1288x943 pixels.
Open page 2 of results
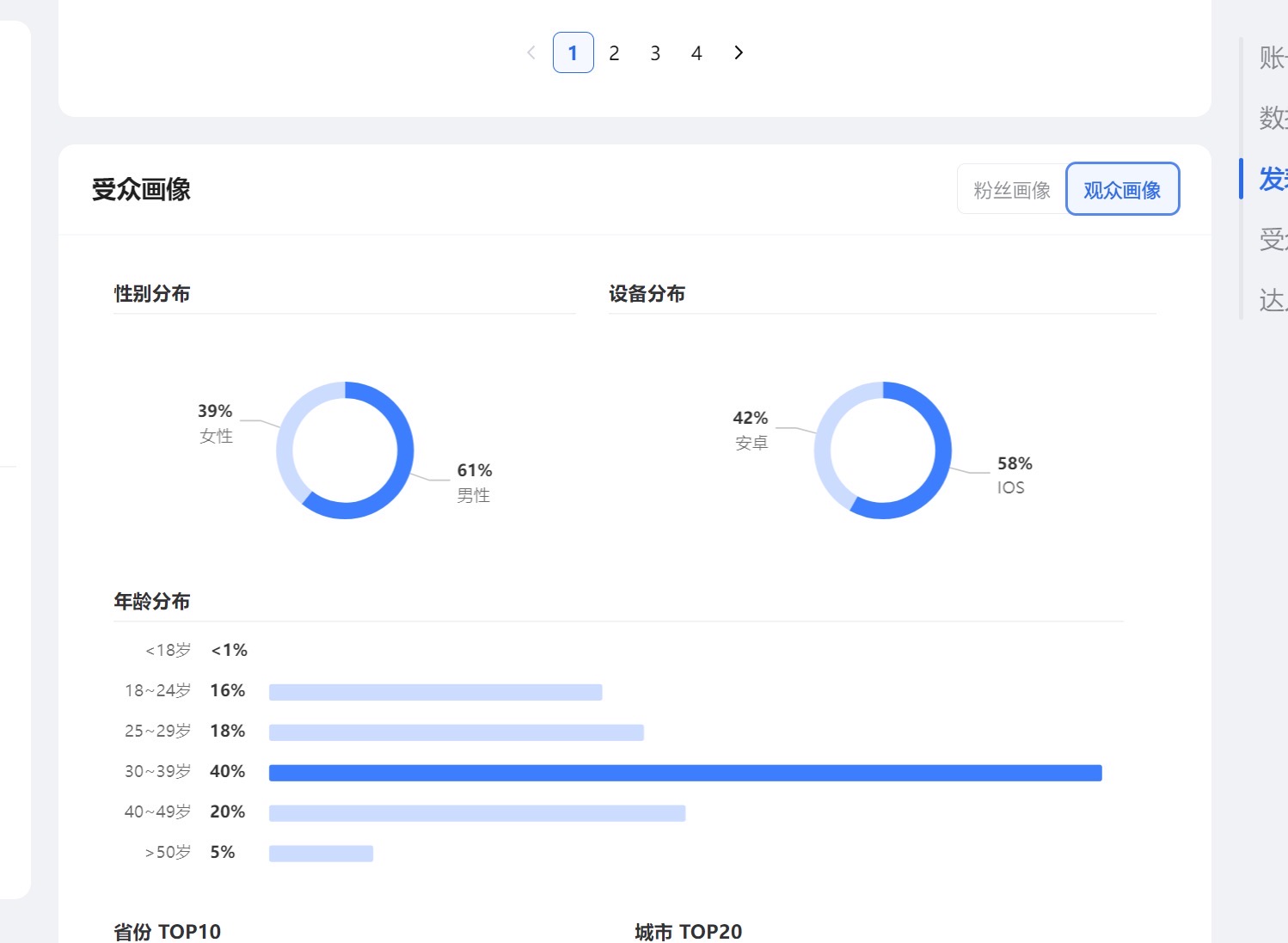point(614,53)
